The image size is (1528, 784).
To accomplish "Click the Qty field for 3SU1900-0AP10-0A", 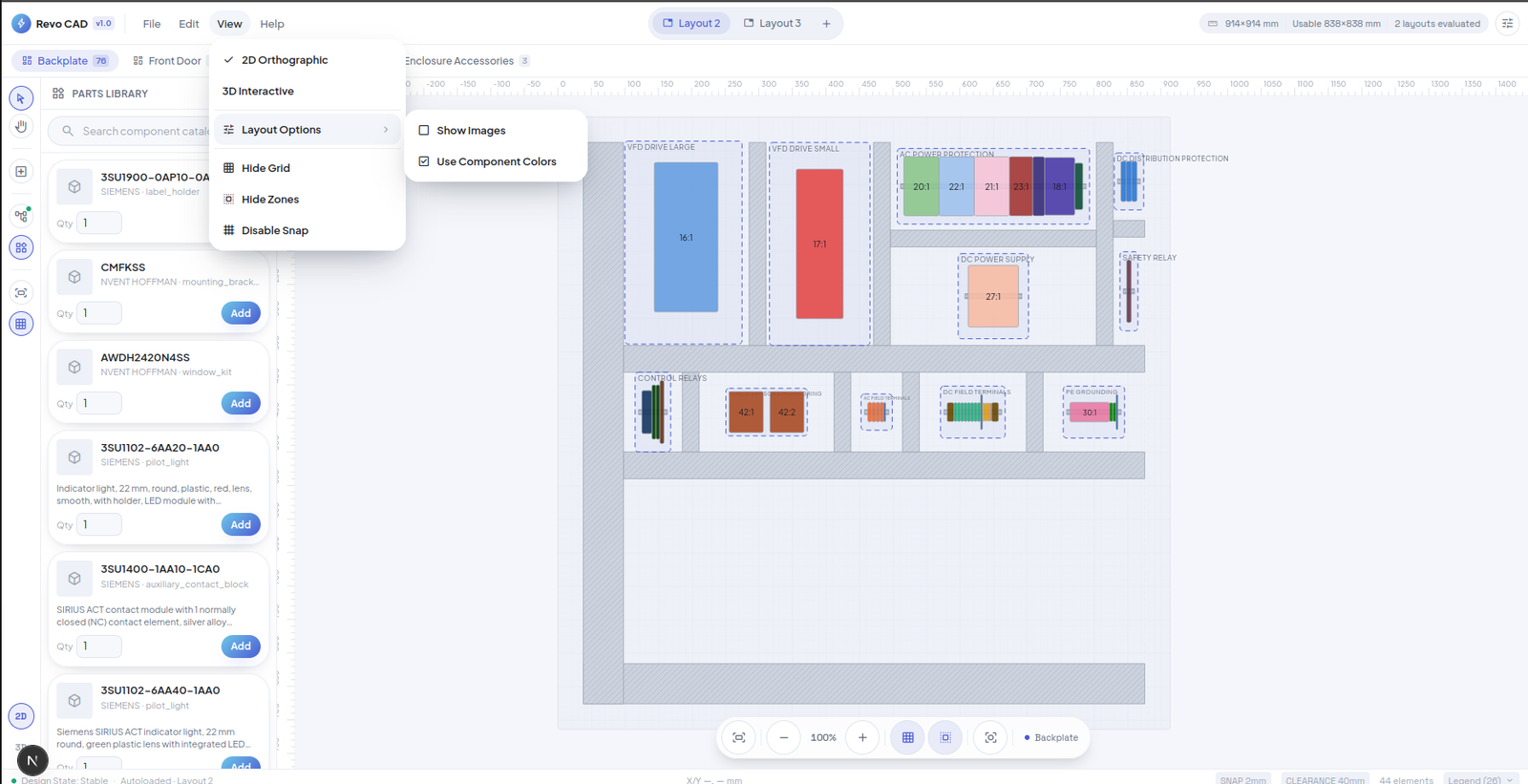I will tap(99, 223).
